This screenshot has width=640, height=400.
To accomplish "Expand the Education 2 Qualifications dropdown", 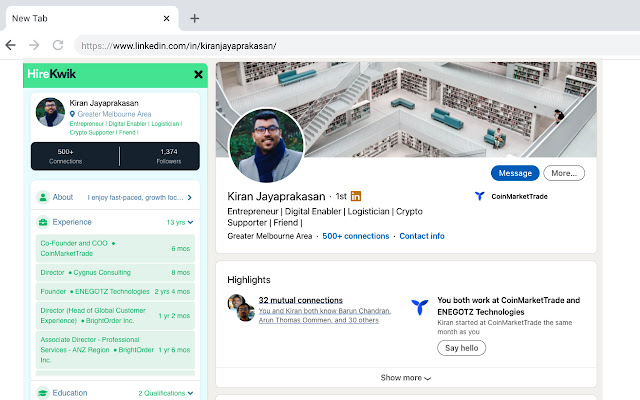I will coord(165,393).
